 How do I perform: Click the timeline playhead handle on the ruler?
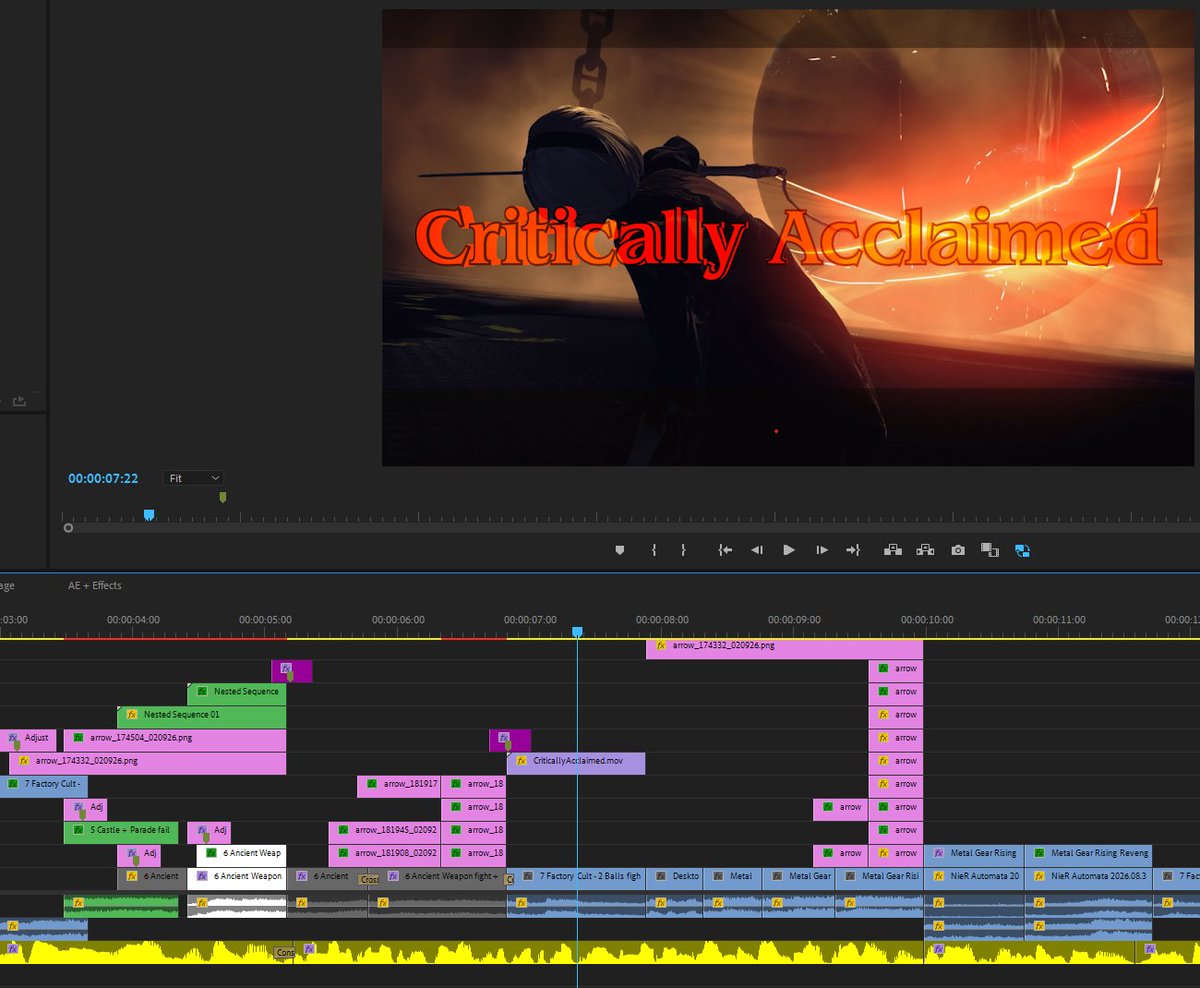tap(577, 632)
